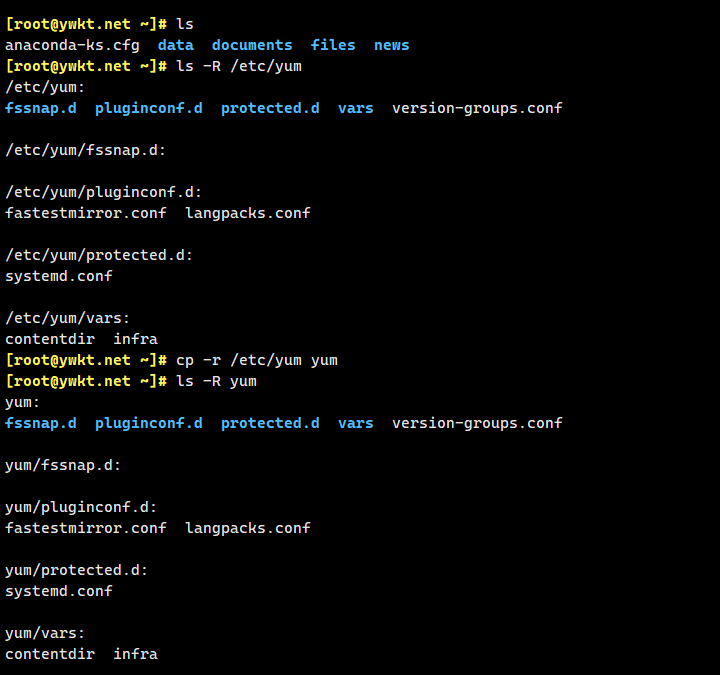Screen dimensions: 720x675
Task: Select the 'yum/pluginconf.d:' header line
Action: click(x=81, y=507)
